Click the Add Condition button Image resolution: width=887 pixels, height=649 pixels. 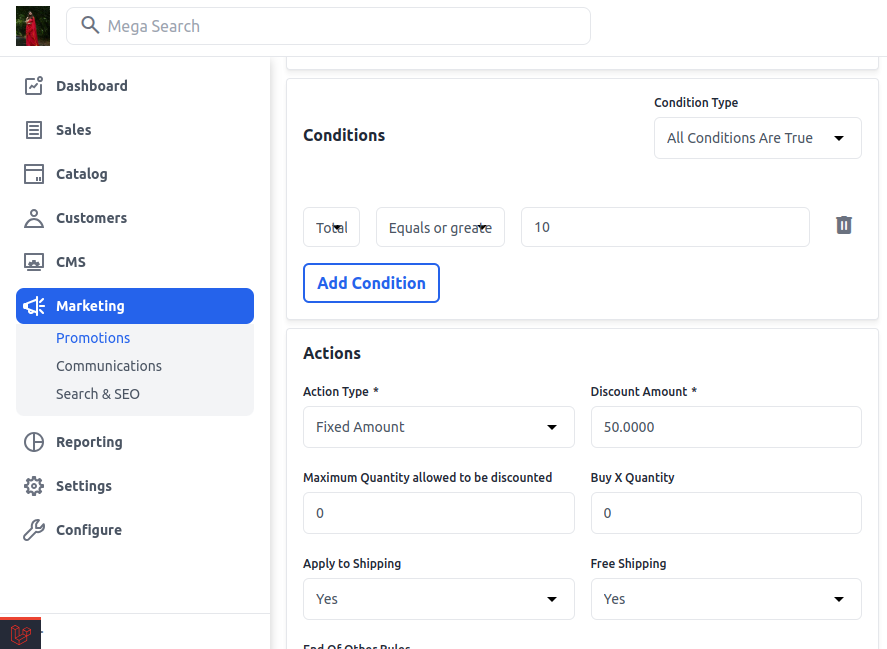tap(371, 283)
